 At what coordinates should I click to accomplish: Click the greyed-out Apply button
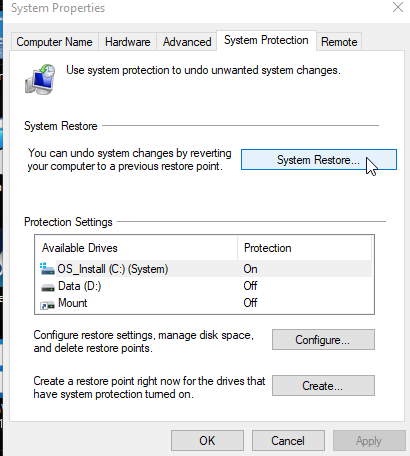369,441
